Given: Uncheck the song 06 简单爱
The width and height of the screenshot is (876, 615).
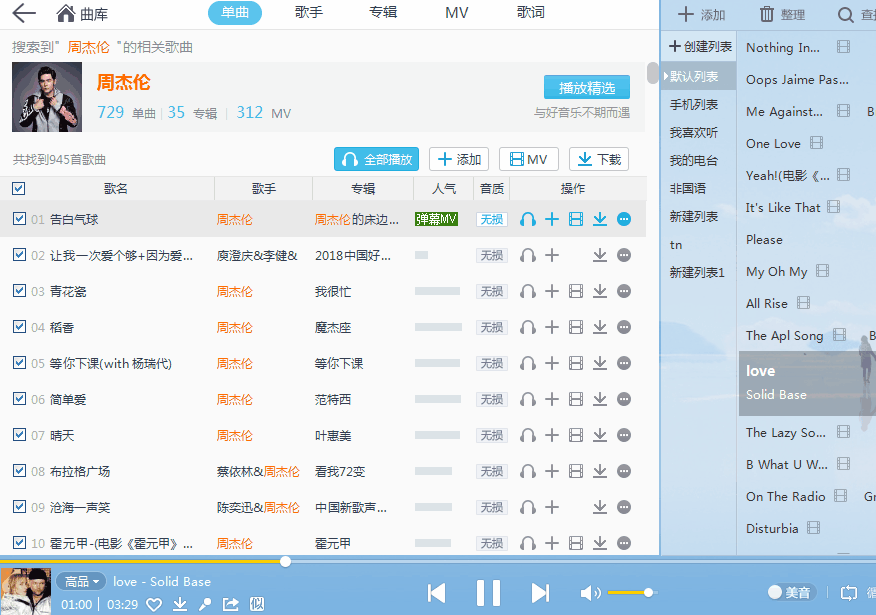Looking at the screenshot, I should click(19, 399).
